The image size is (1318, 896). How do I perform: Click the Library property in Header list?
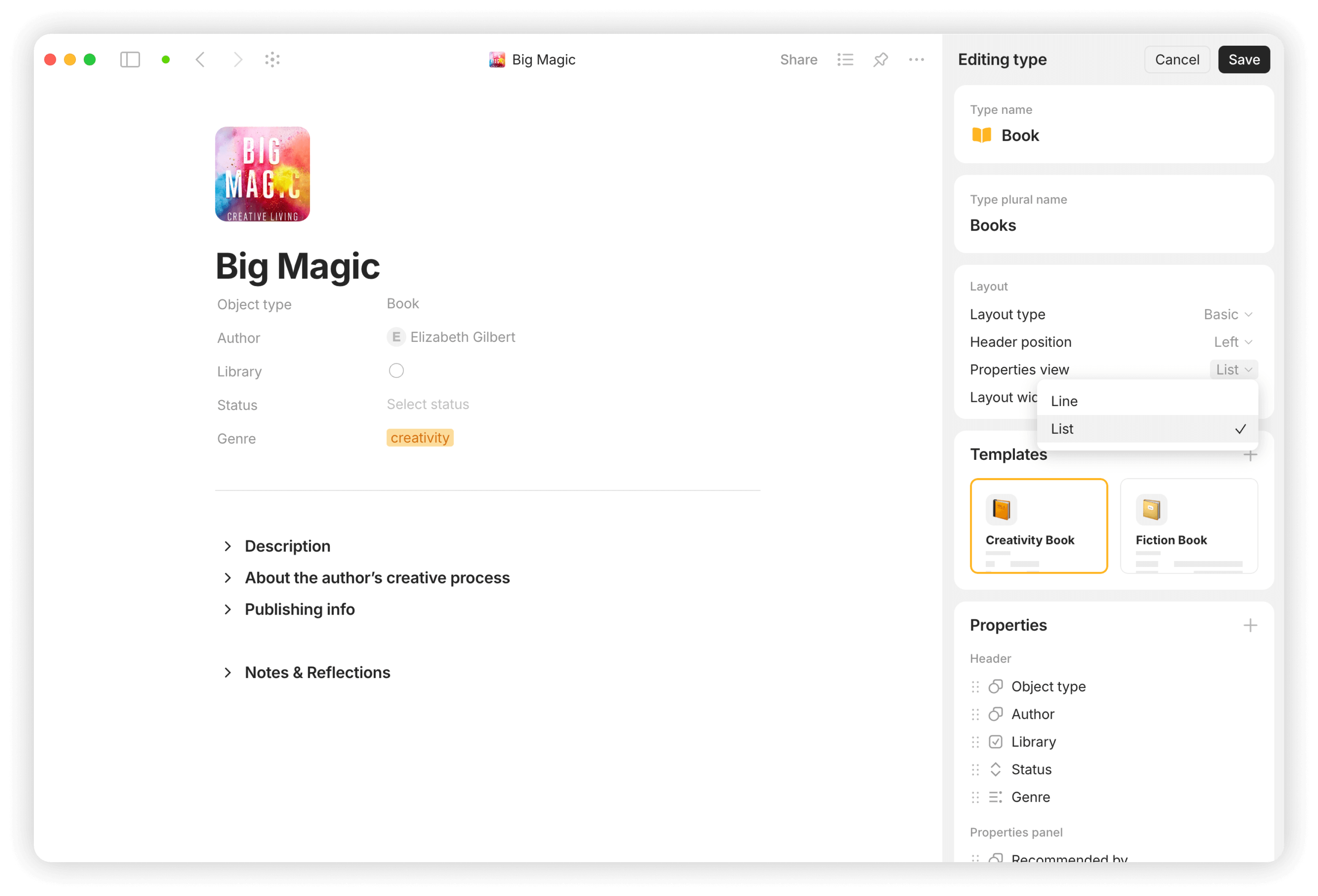[x=1033, y=742]
